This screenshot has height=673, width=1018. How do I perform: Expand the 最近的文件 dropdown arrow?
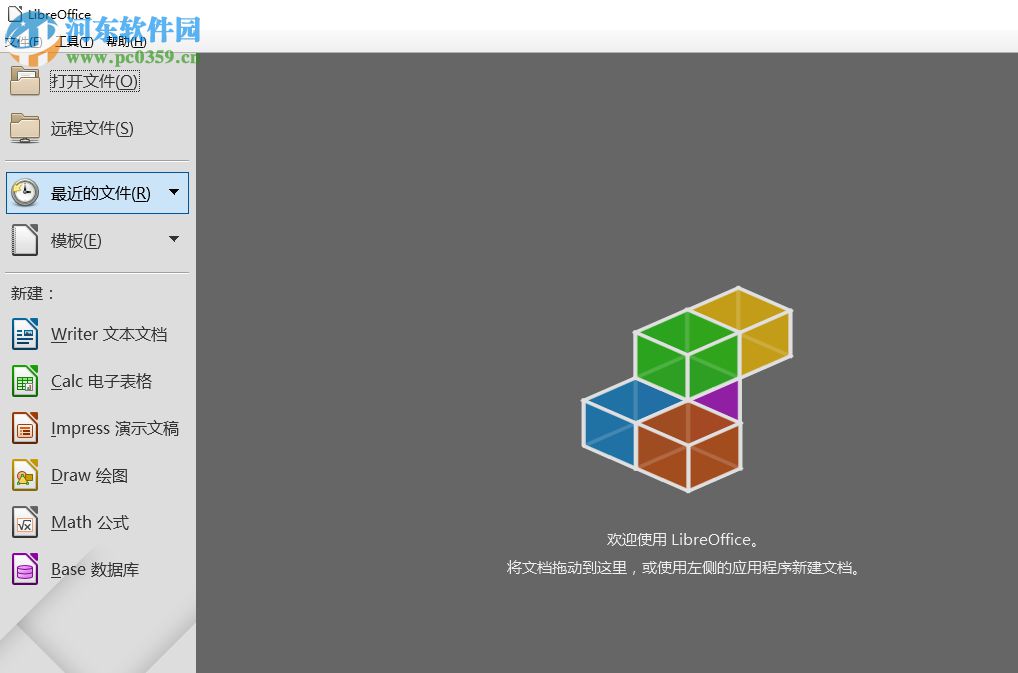(x=172, y=192)
